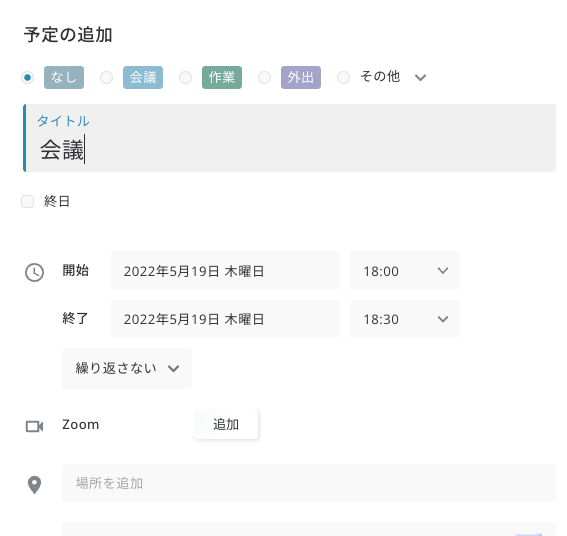The height and width of the screenshot is (536, 567).
Task: Click the その他 label text
Action: 380,77
